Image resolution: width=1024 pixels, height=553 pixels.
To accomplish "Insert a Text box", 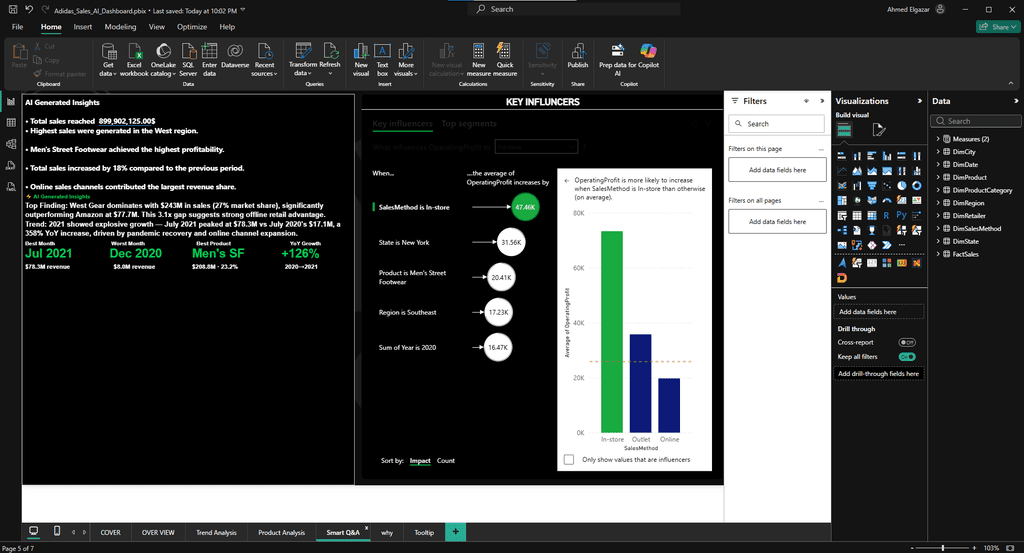I will click(382, 59).
